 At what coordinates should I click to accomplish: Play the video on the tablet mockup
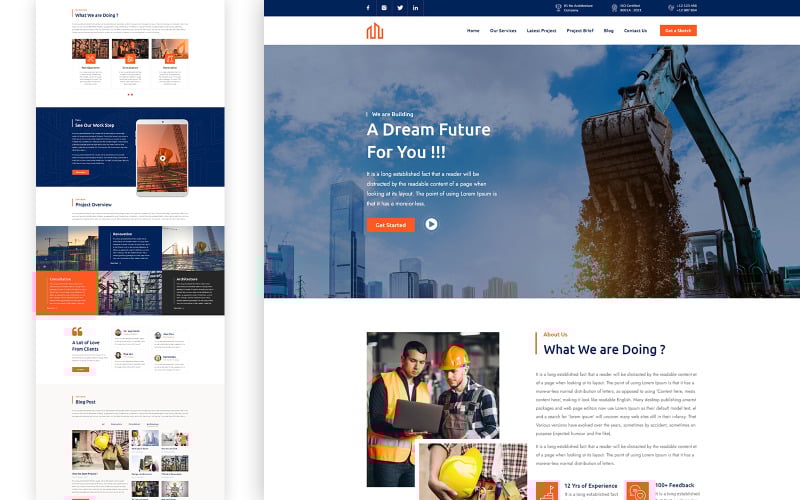pyautogui.click(x=162, y=157)
